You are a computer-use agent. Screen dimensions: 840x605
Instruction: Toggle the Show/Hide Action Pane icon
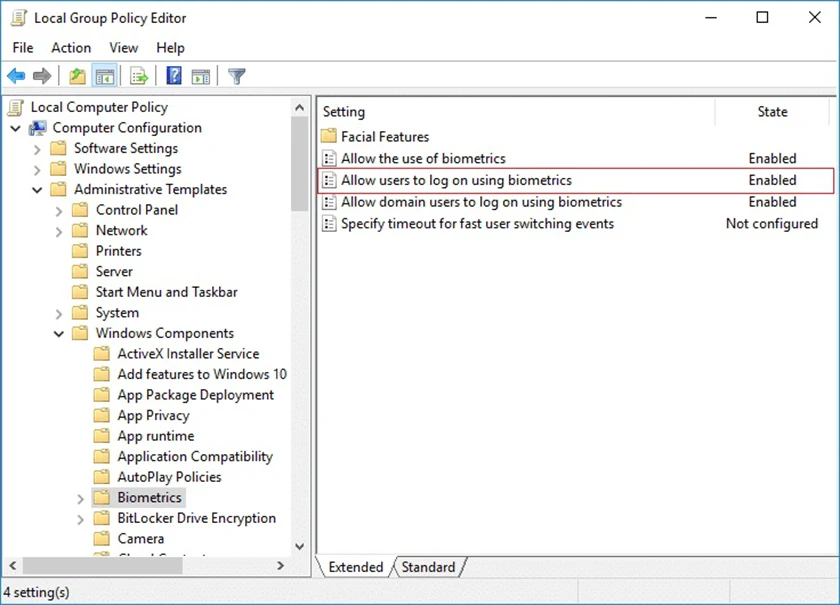click(x=201, y=76)
